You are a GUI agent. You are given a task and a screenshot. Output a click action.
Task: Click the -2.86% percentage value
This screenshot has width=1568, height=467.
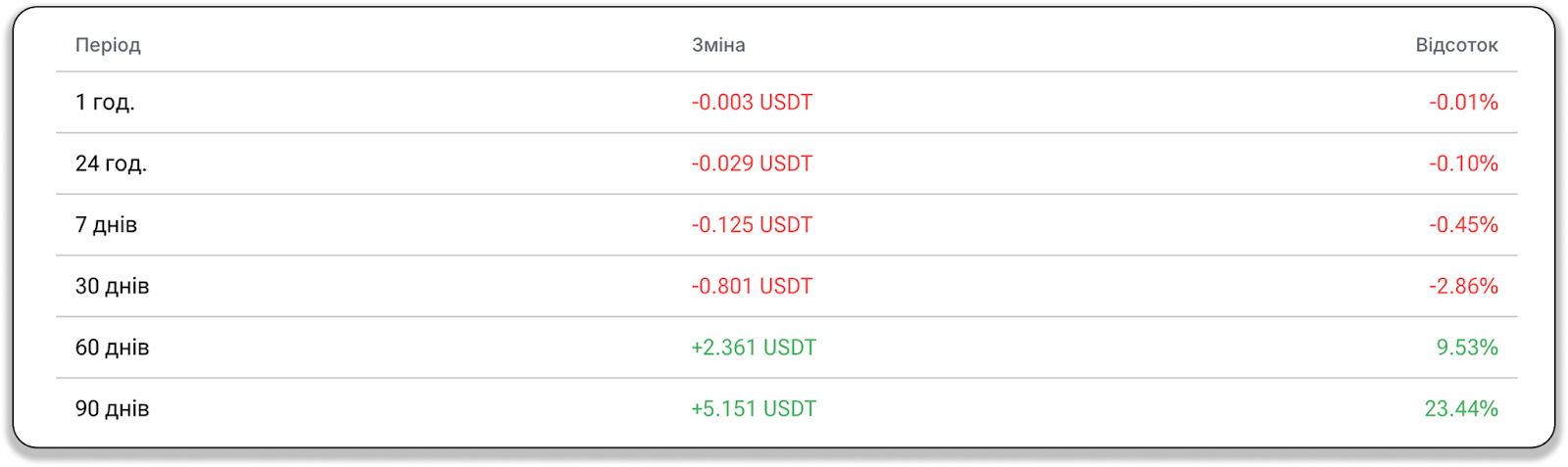pyautogui.click(x=1463, y=286)
